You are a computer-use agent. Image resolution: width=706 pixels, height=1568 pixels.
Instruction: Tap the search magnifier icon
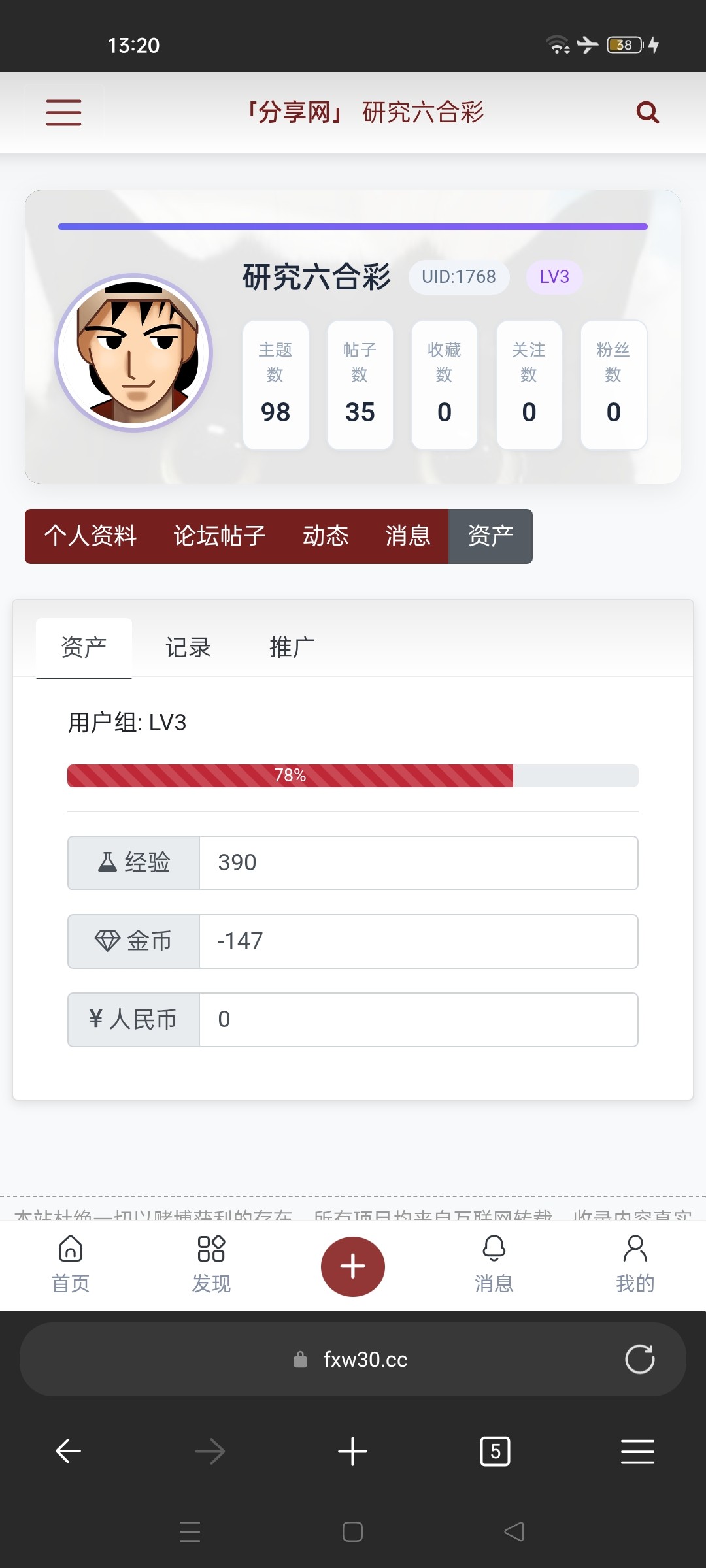tap(647, 112)
